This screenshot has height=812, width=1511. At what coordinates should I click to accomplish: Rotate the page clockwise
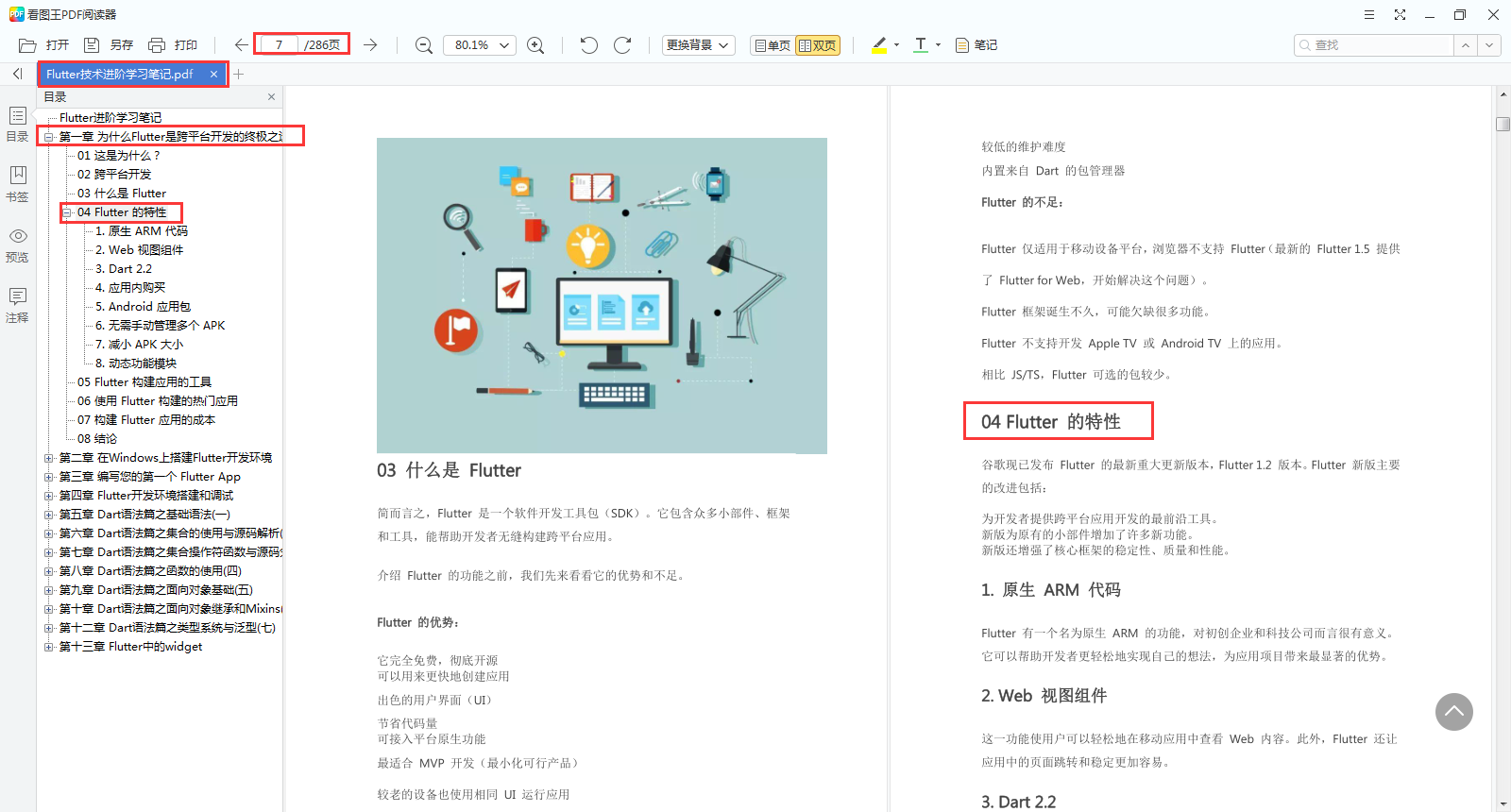622,45
